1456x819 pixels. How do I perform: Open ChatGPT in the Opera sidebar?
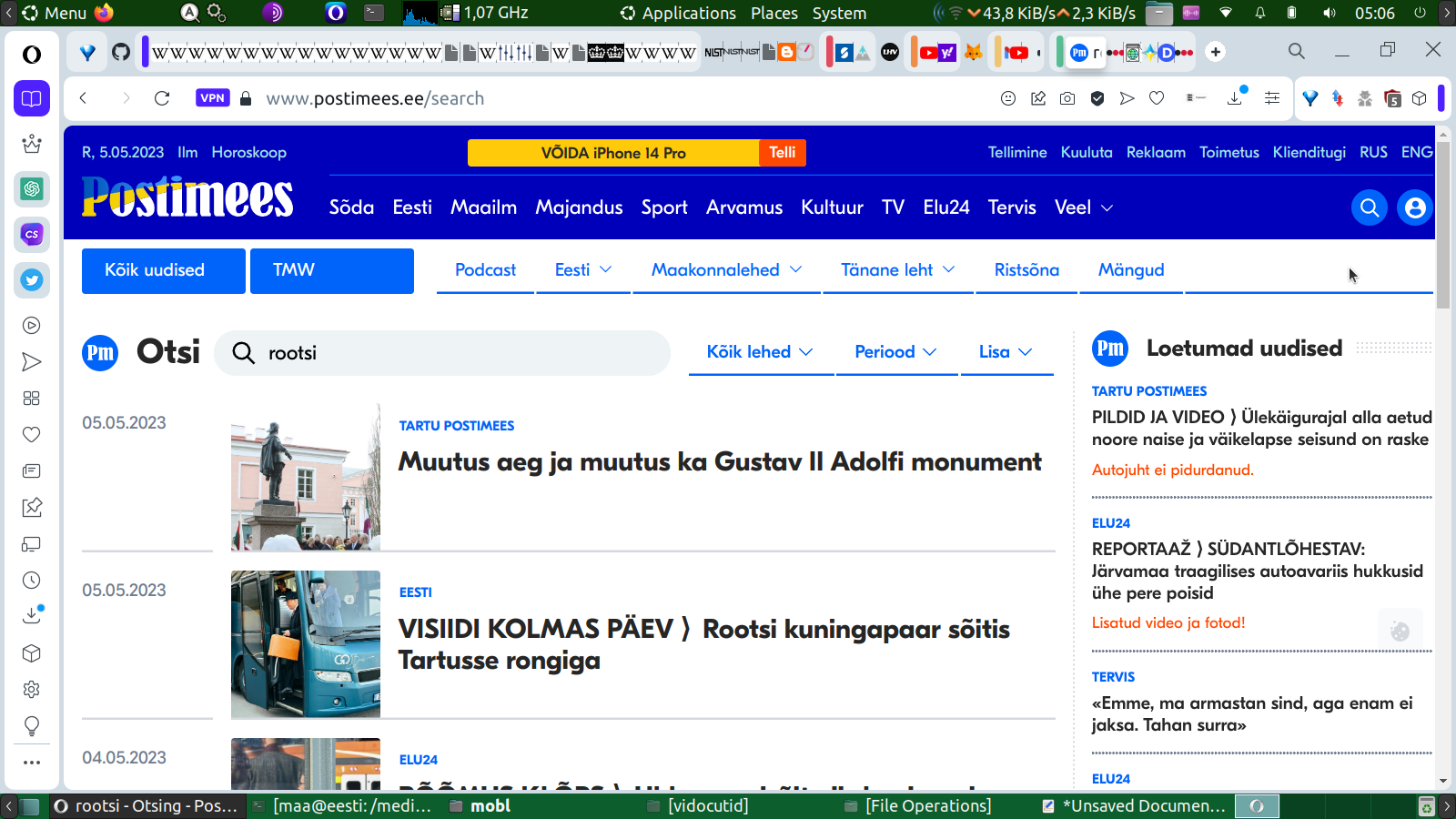click(32, 188)
